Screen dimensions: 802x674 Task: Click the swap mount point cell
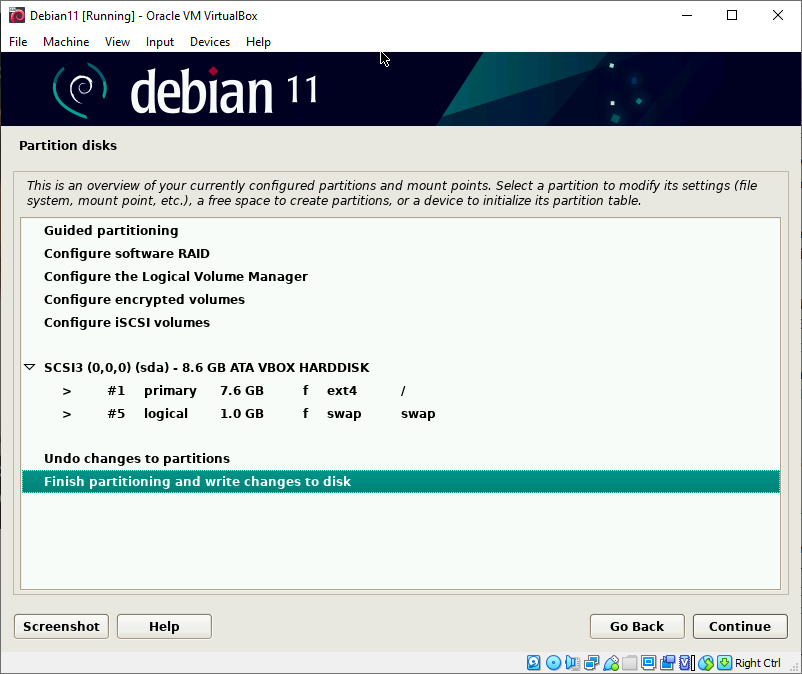418,414
